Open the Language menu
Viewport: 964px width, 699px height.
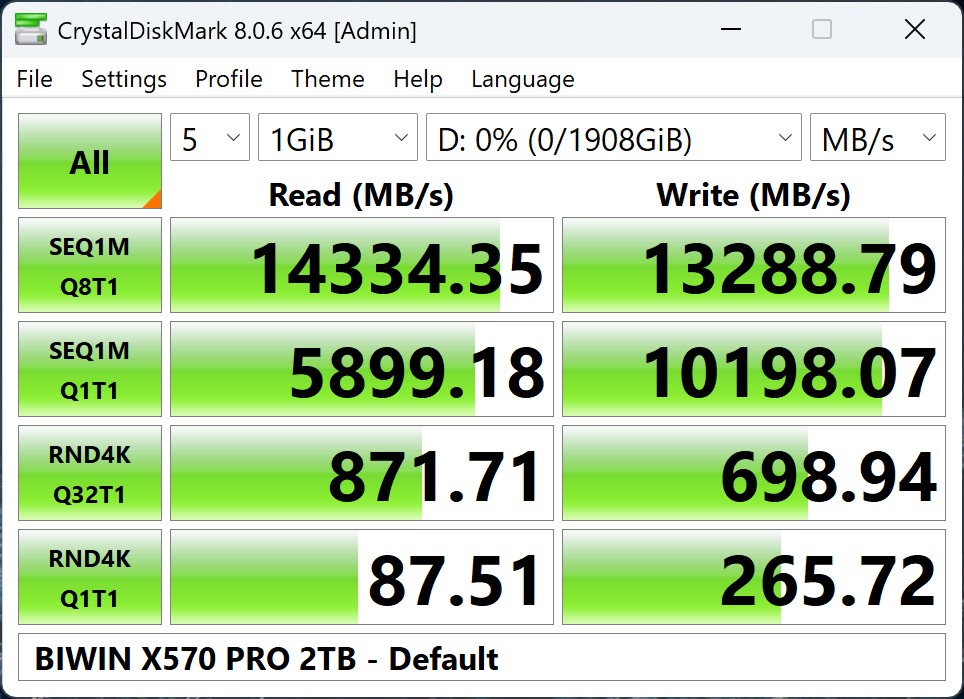tap(523, 79)
